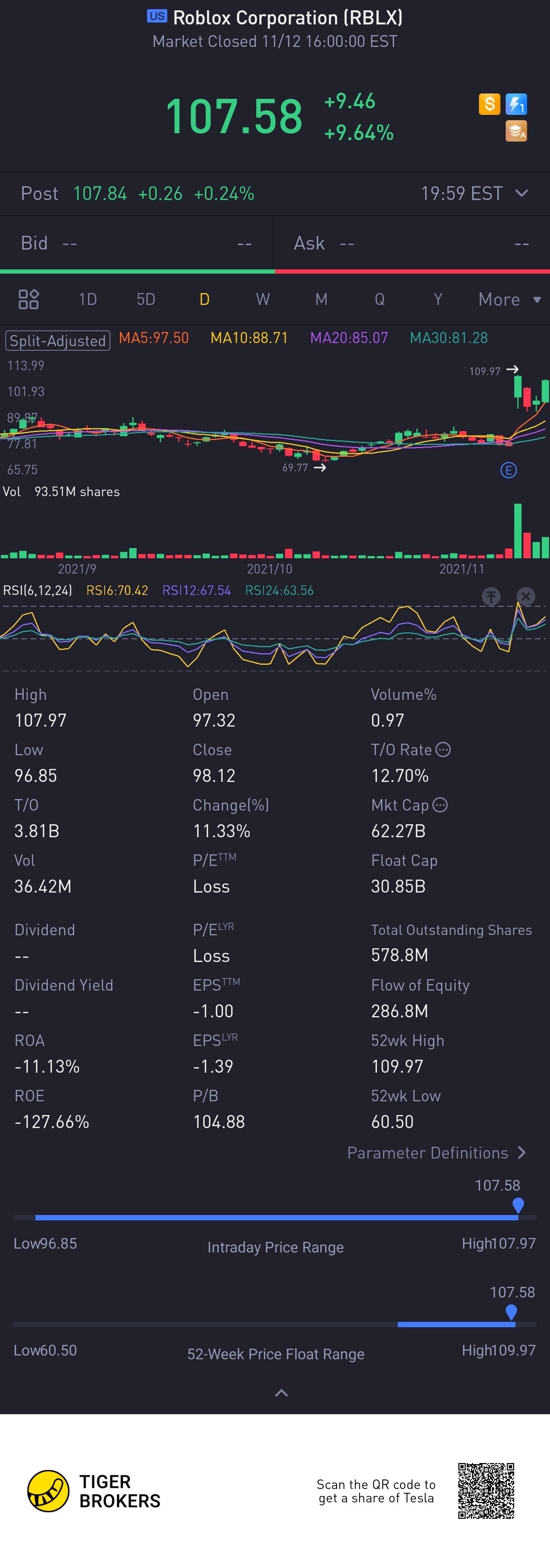Viewport: 550px width, 1568px height.
Task: Tap the RSI24:63.56 value
Action: 279,590
